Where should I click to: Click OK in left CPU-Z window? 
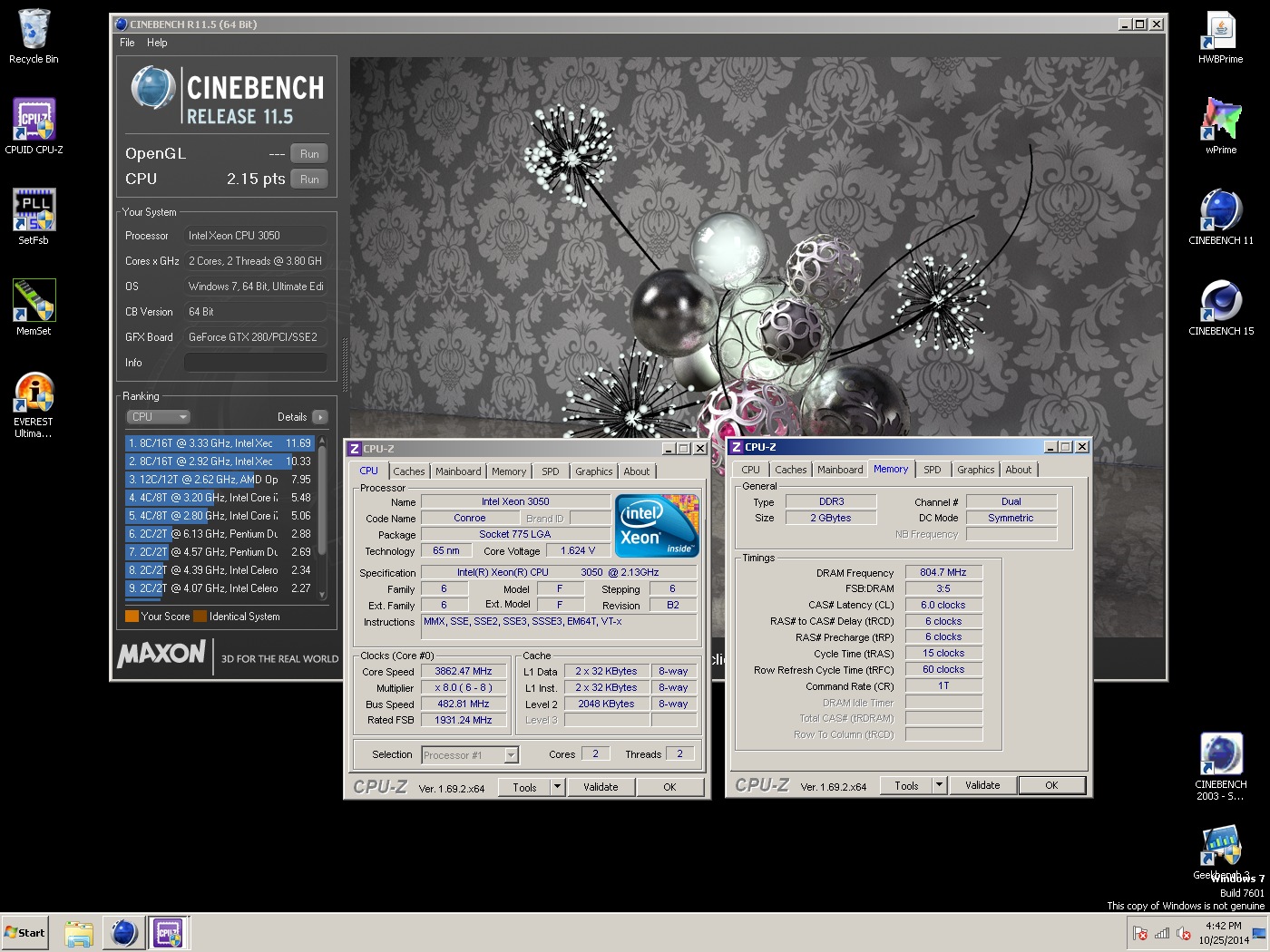point(669,787)
